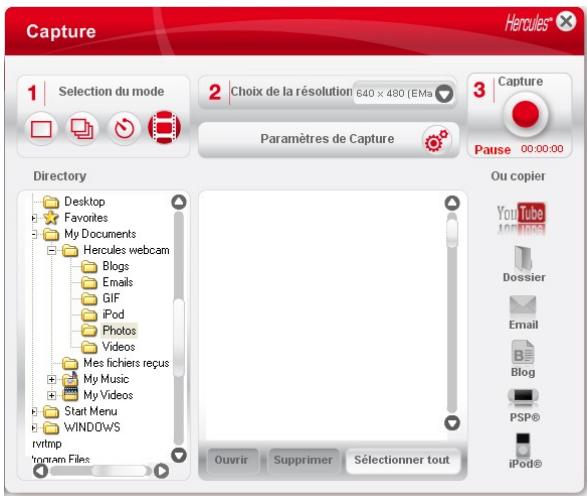Viewport: 587px width, 496px height.
Task: Click file list scrollbar thumb
Action: point(452,232)
